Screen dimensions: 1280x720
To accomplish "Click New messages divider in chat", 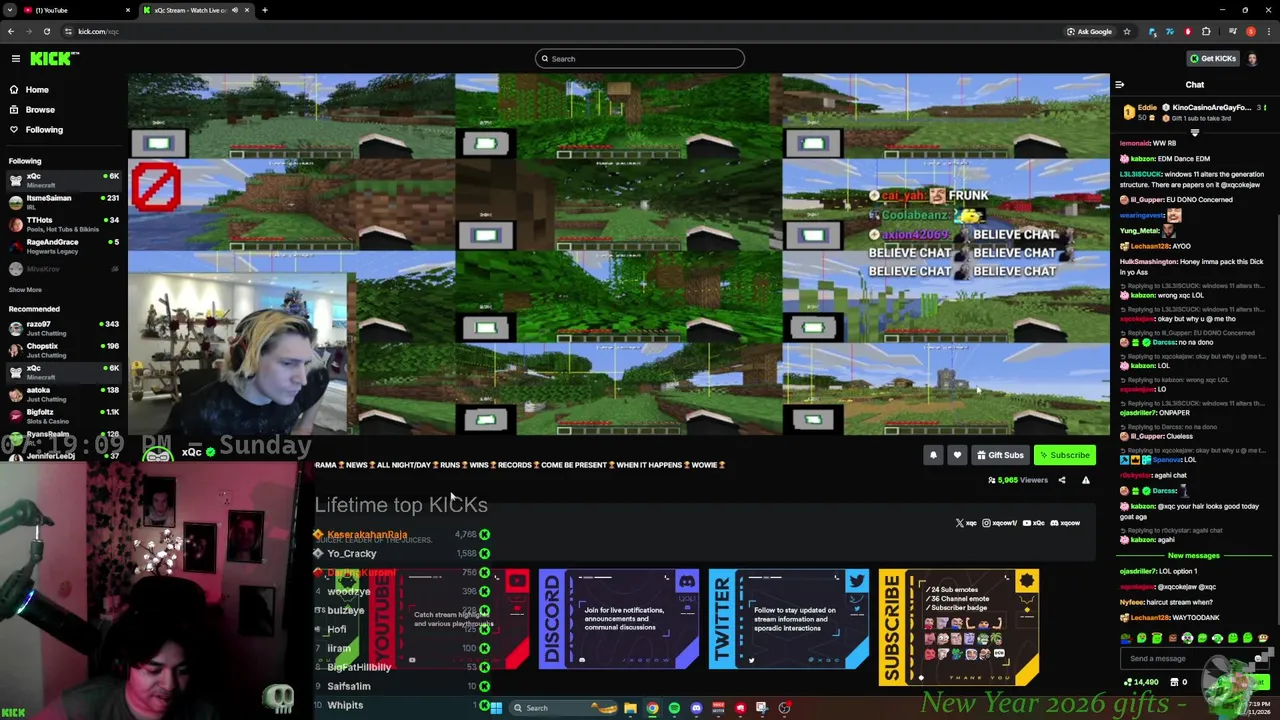I will 1194,555.
